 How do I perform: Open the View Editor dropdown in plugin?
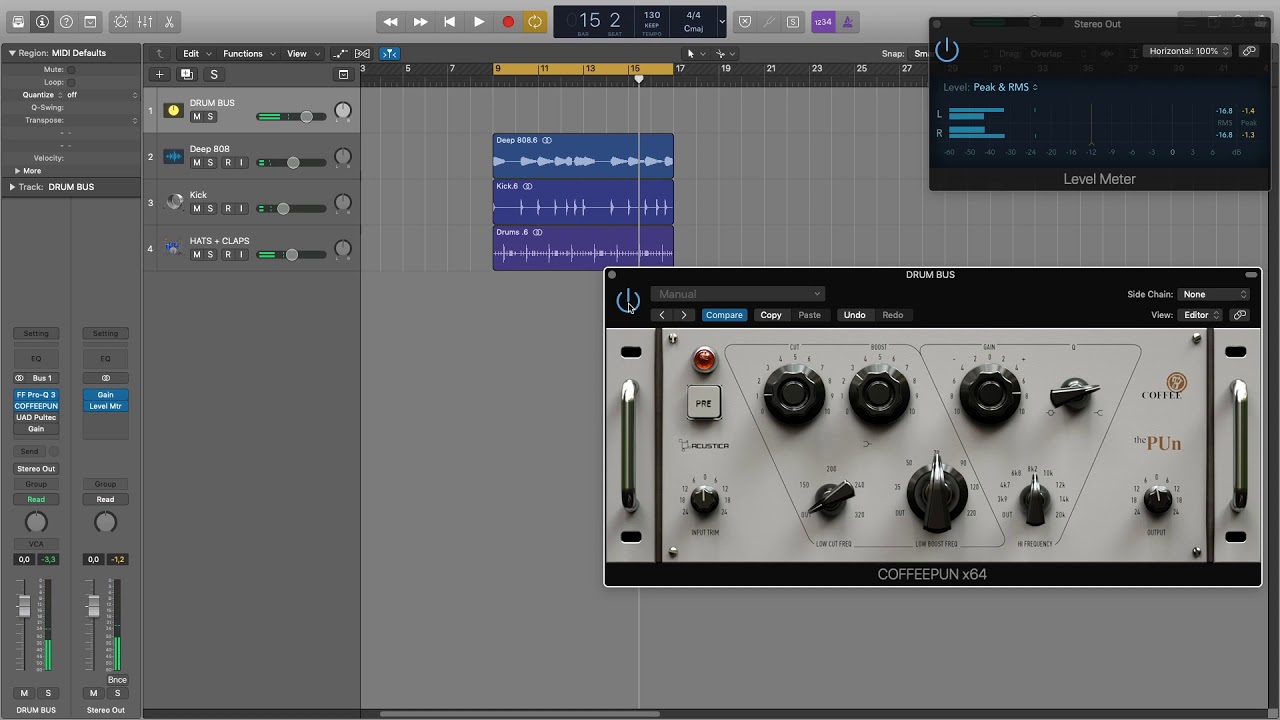[1201, 315]
